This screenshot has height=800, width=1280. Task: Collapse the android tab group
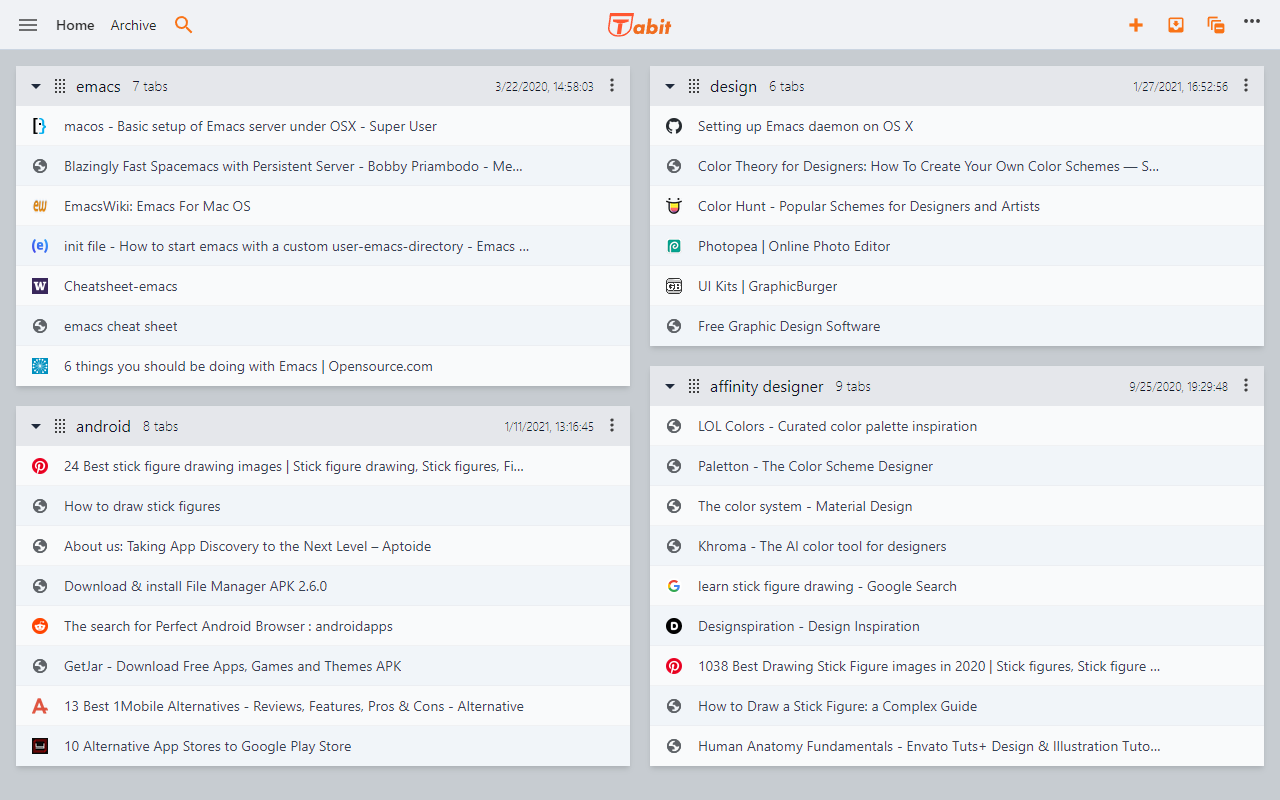[36, 427]
